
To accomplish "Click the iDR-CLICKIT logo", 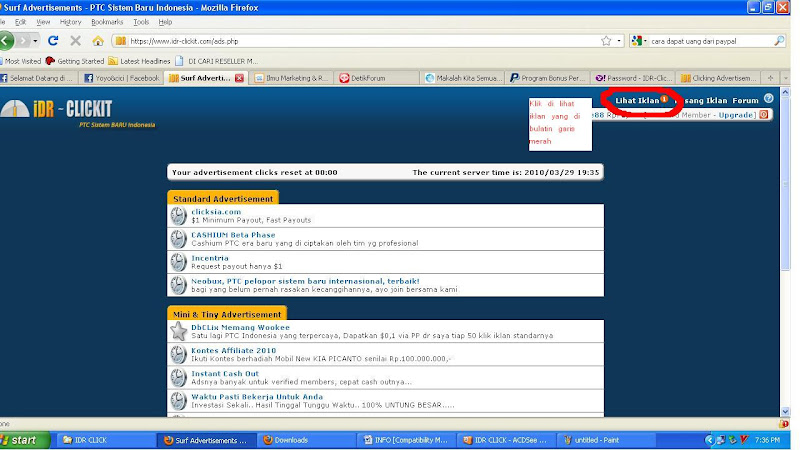I will 56,108.
